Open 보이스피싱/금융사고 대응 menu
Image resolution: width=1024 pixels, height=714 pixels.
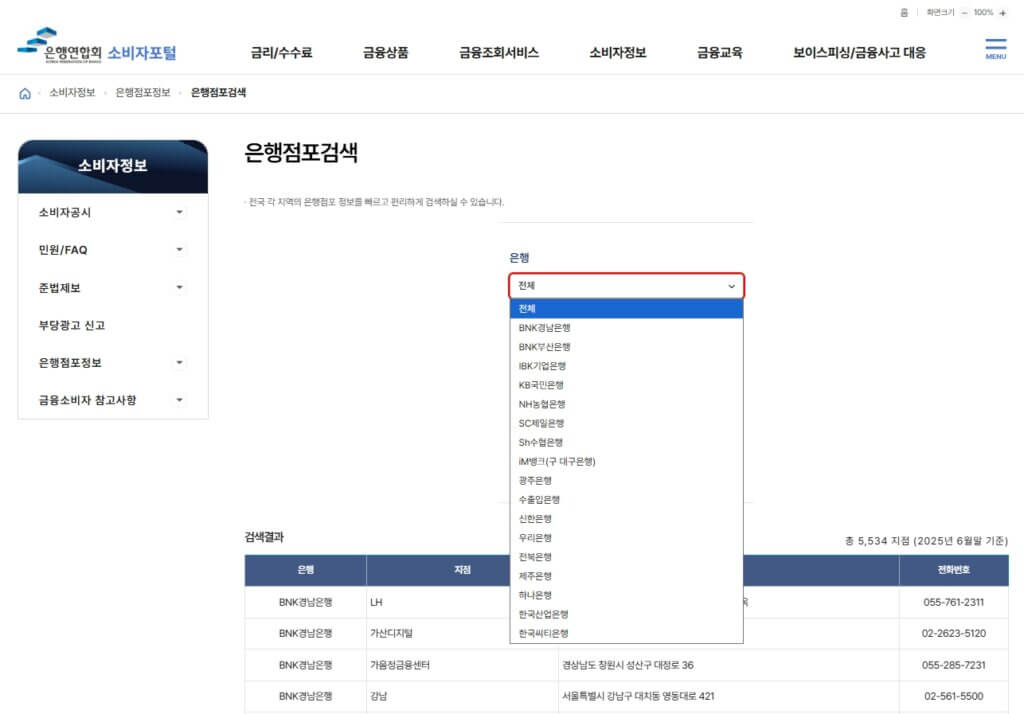coord(859,53)
